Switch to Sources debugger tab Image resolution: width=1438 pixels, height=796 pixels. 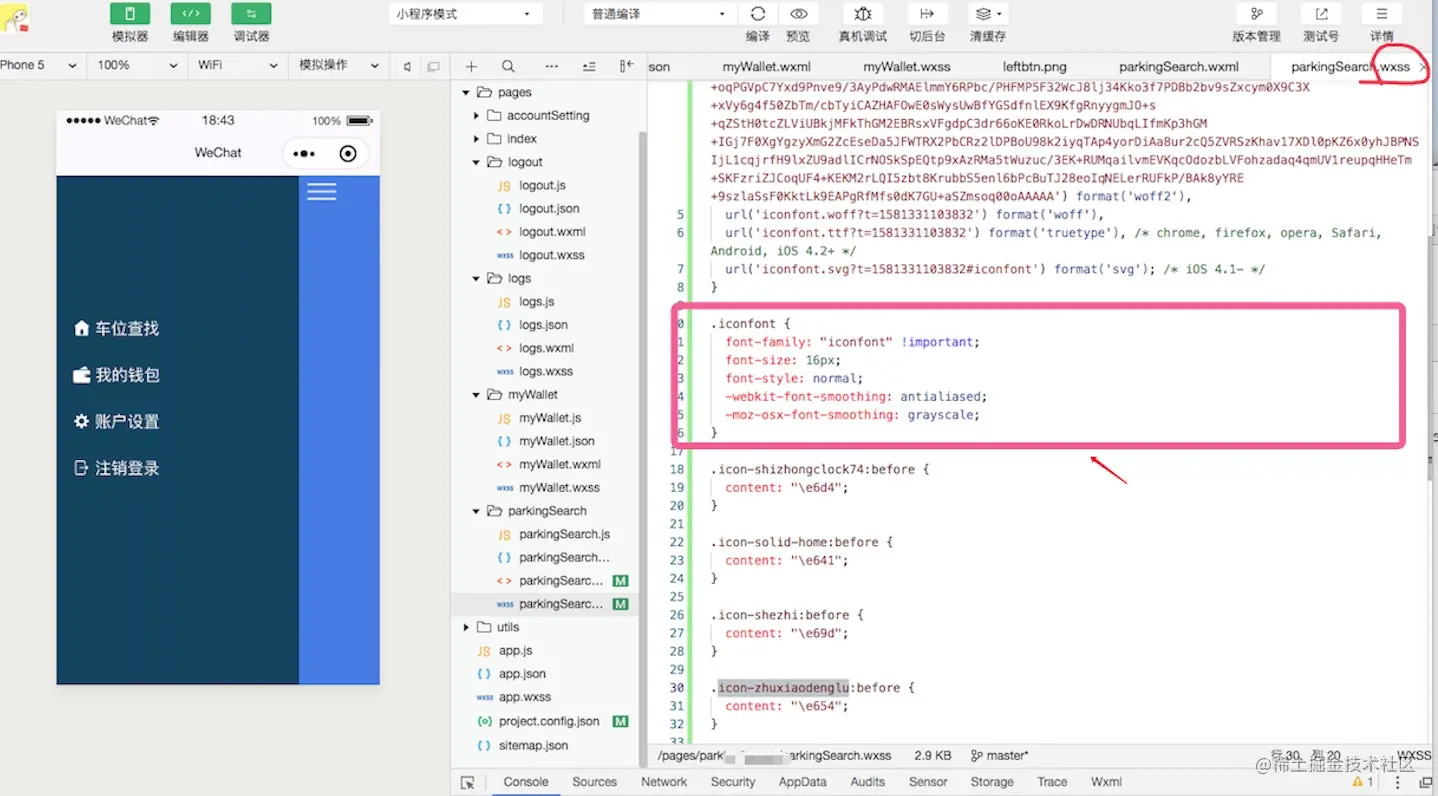click(x=595, y=782)
